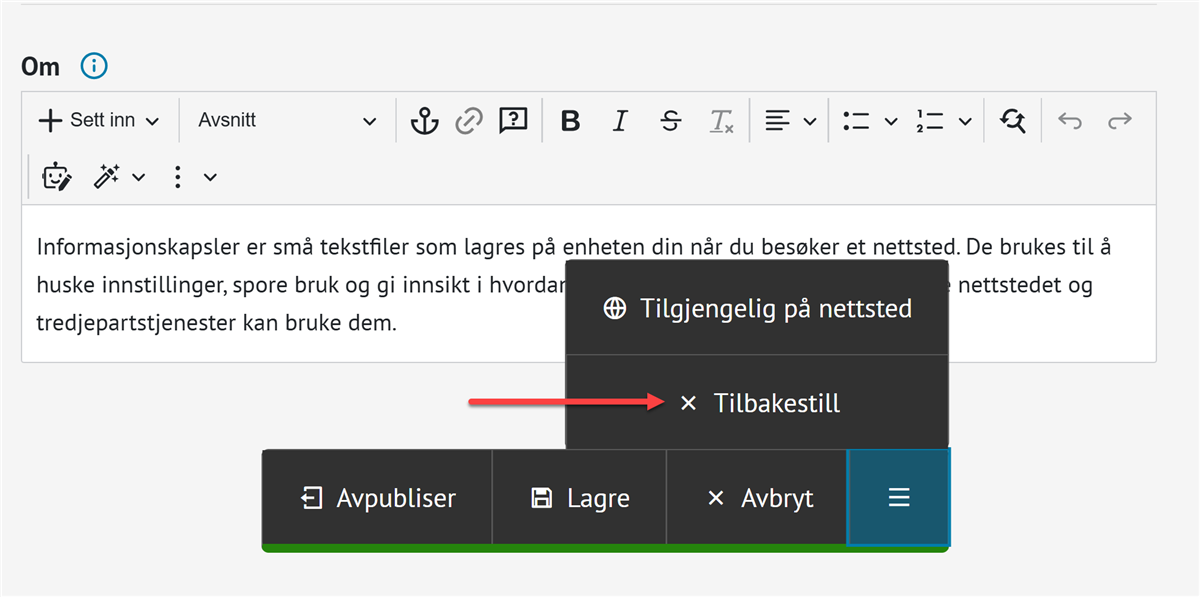Screen dimensions: 1200x597
Task: Click the Lagre button
Action: pos(579,498)
